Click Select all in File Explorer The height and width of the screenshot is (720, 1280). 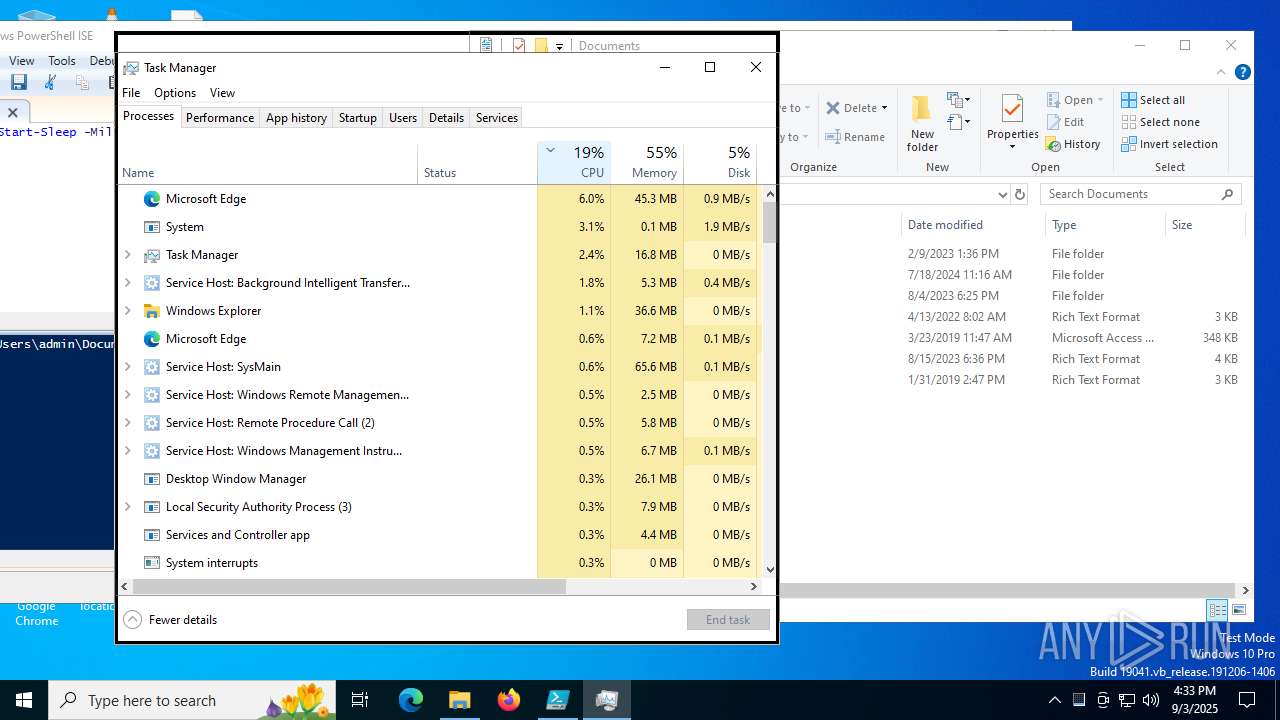(x=1153, y=100)
